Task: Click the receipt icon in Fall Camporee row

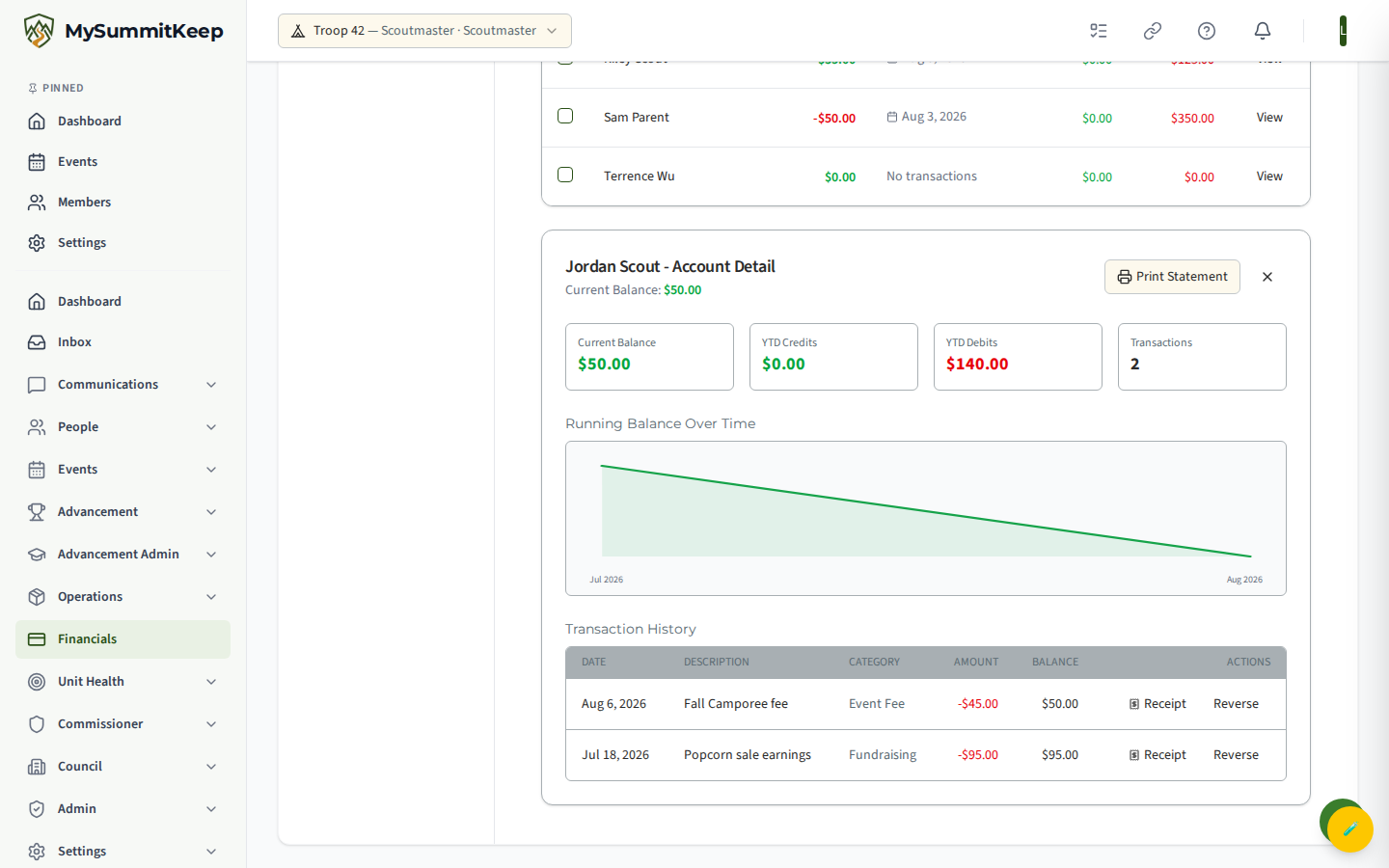Action: pyautogui.click(x=1134, y=704)
